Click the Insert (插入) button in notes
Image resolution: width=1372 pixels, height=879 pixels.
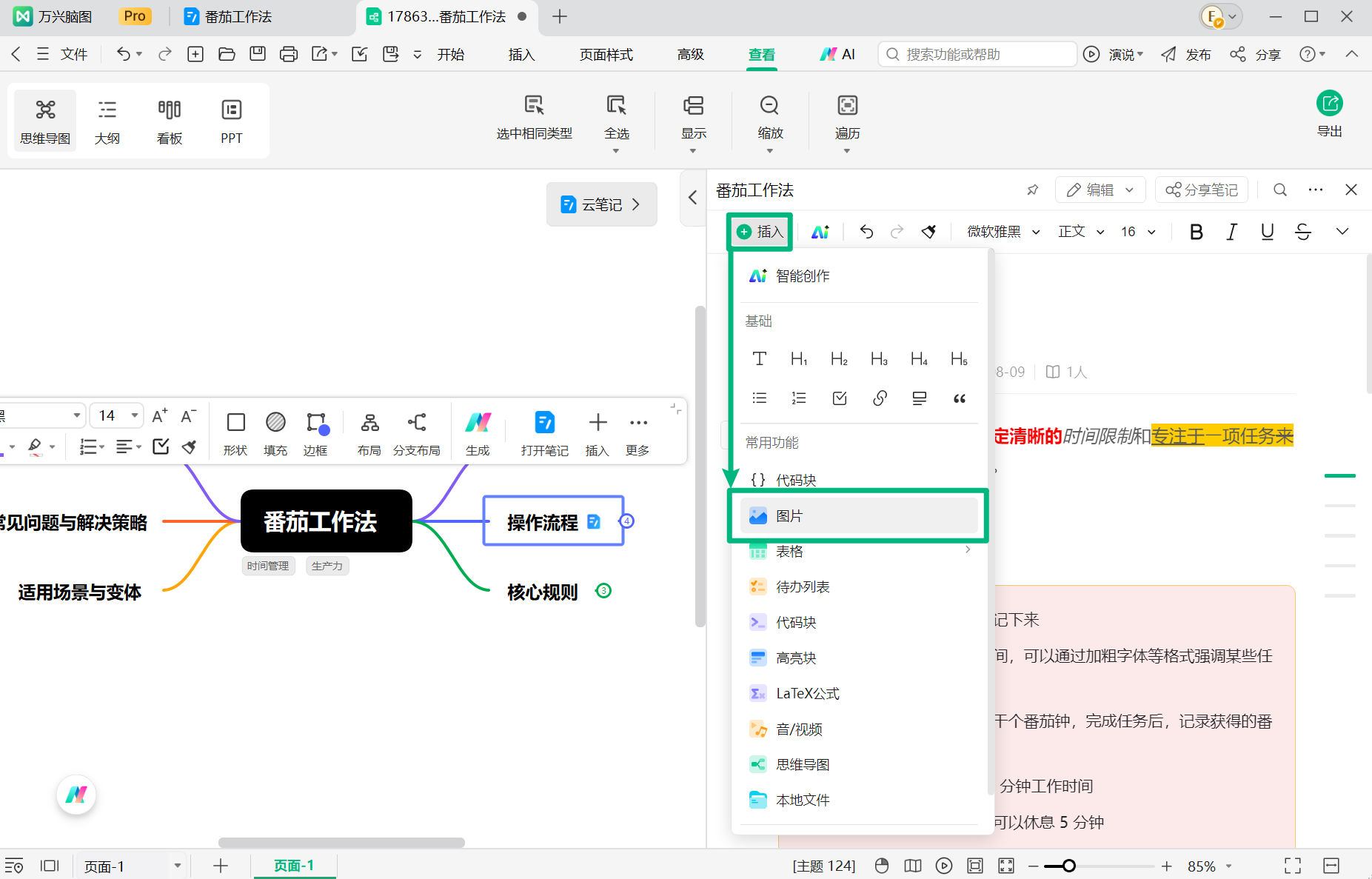pyautogui.click(x=760, y=232)
